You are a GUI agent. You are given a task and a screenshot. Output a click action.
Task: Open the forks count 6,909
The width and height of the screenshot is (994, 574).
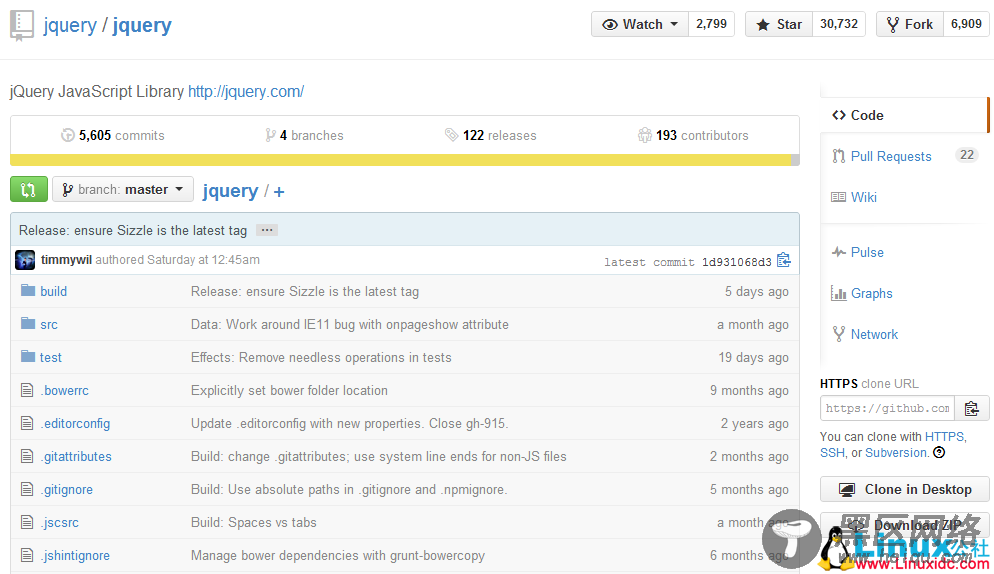(x=966, y=24)
